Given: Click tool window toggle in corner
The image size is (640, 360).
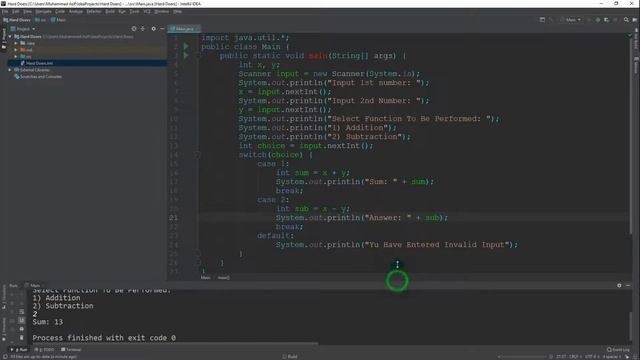Looking at the screenshot, I should tap(5, 357).
